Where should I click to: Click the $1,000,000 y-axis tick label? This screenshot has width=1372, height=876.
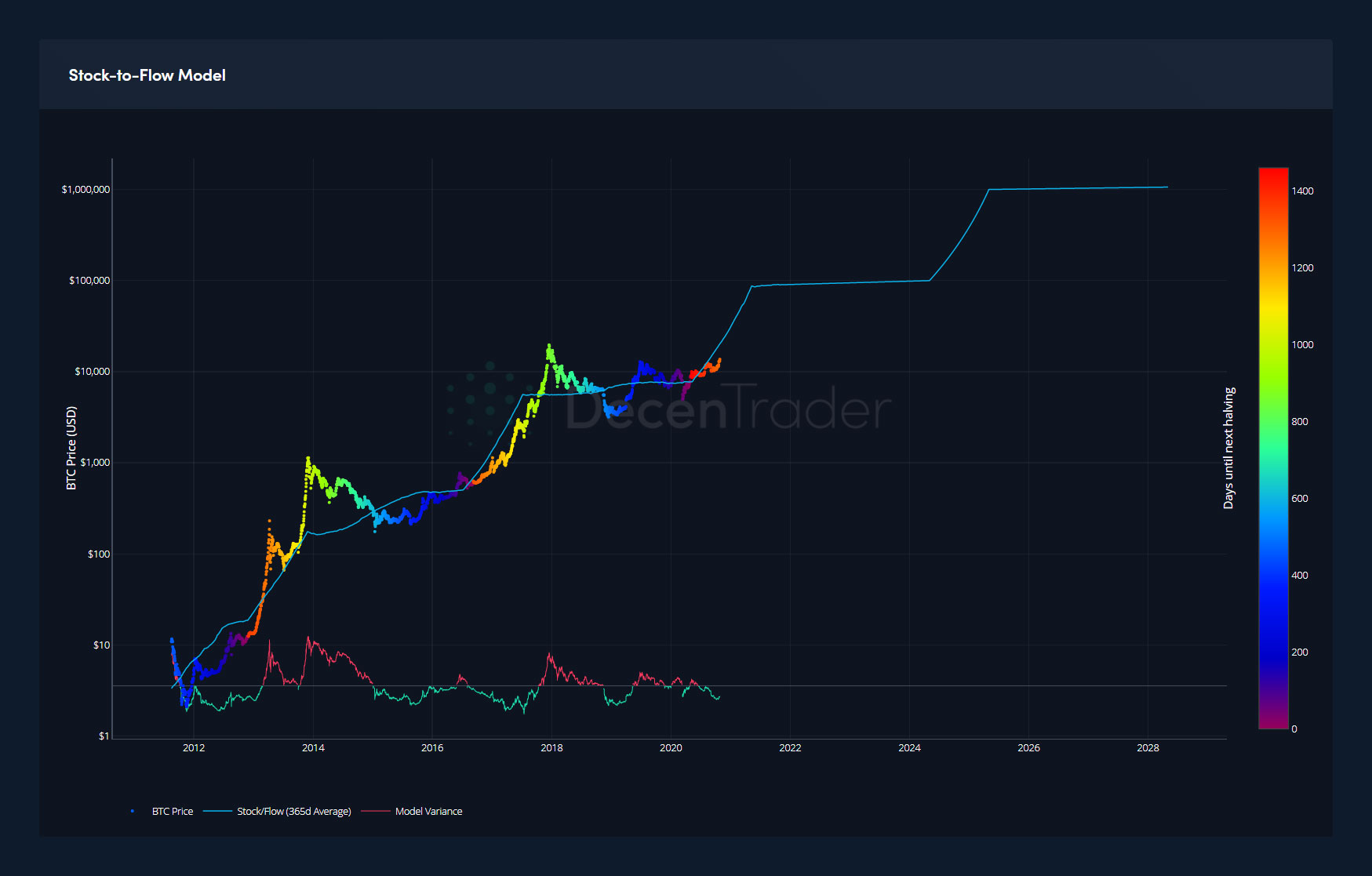(x=86, y=190)
